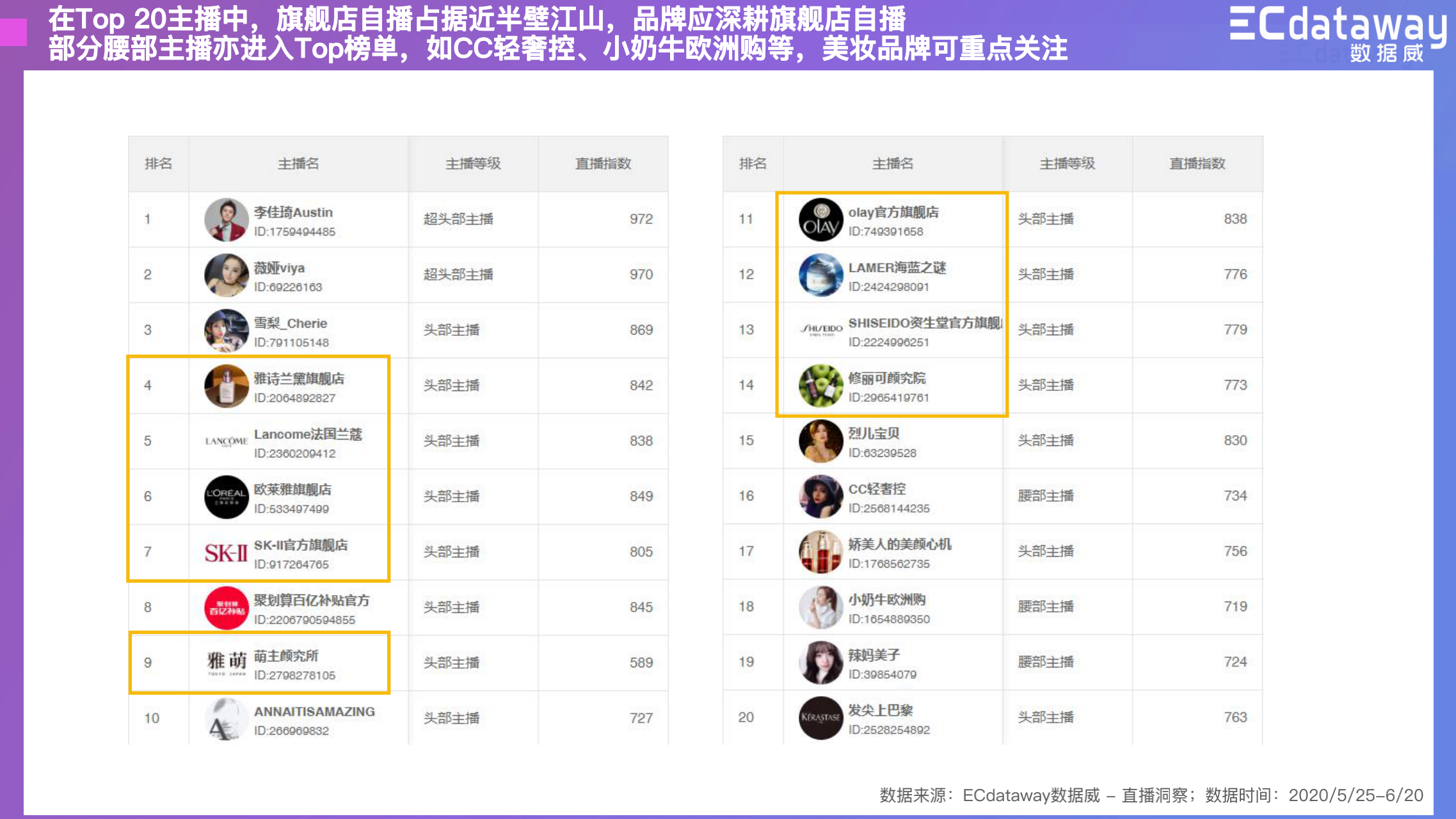Click the 修丽可颜究院 green avatar icon

click(x=820, y=386)
